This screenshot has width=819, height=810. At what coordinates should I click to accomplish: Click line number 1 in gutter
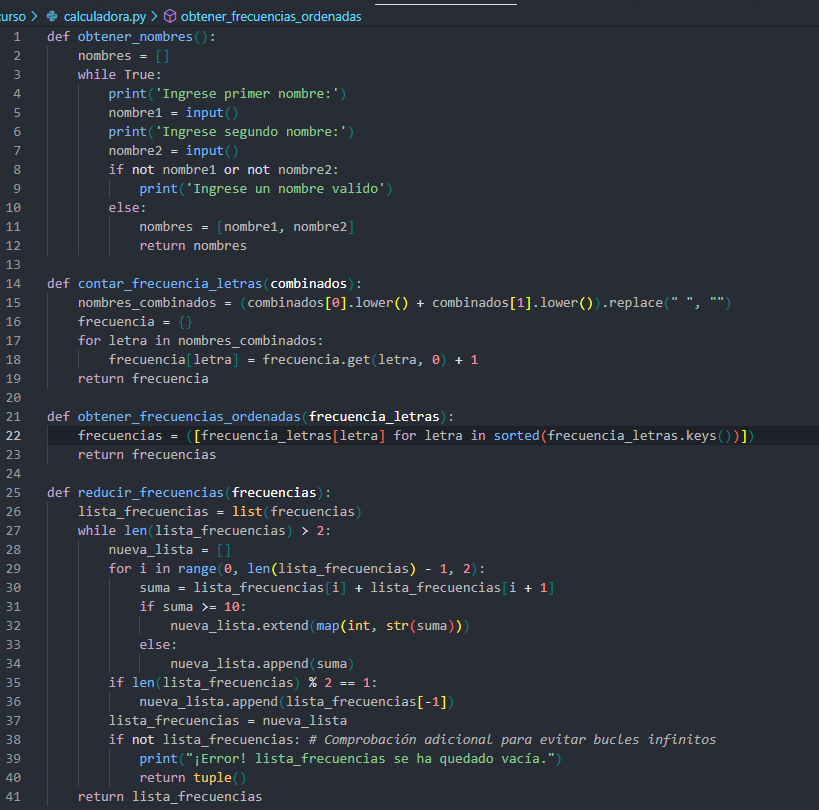[17, 37]
